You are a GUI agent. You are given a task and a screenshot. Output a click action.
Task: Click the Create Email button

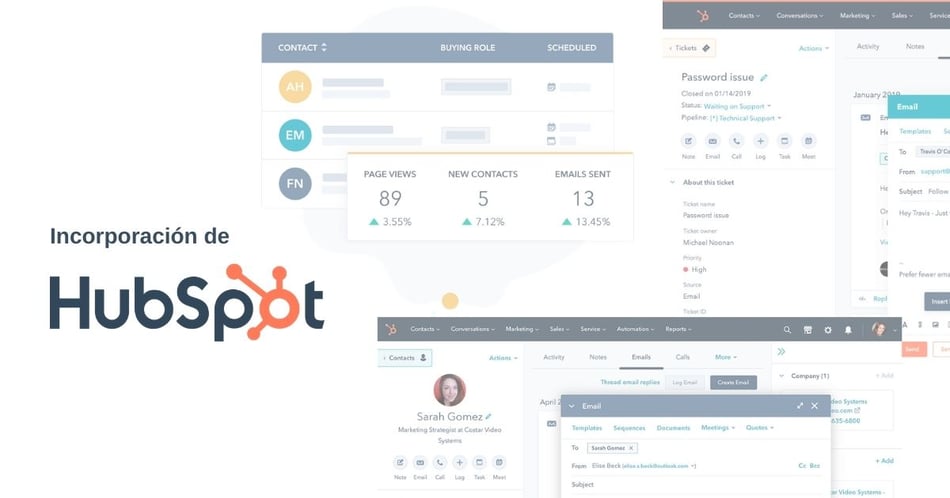tap(733, 382)
